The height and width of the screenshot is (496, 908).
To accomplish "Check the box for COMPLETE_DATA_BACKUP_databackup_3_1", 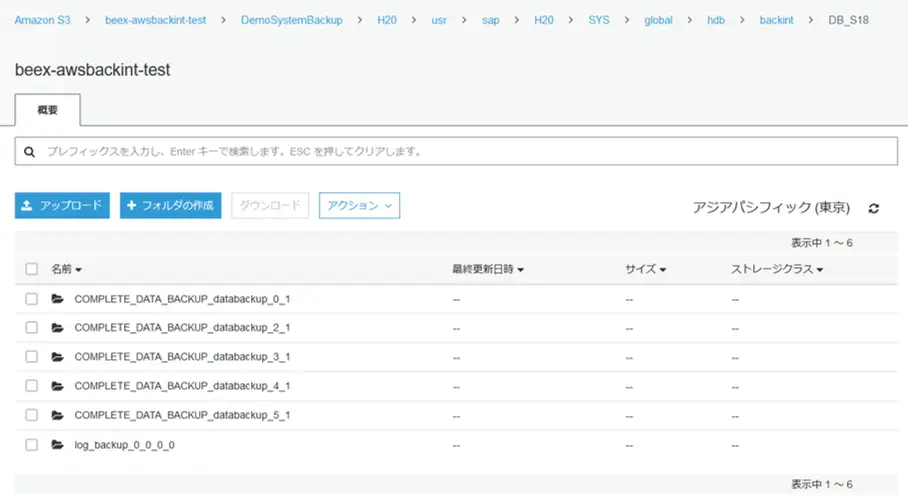I will (31, 357).
